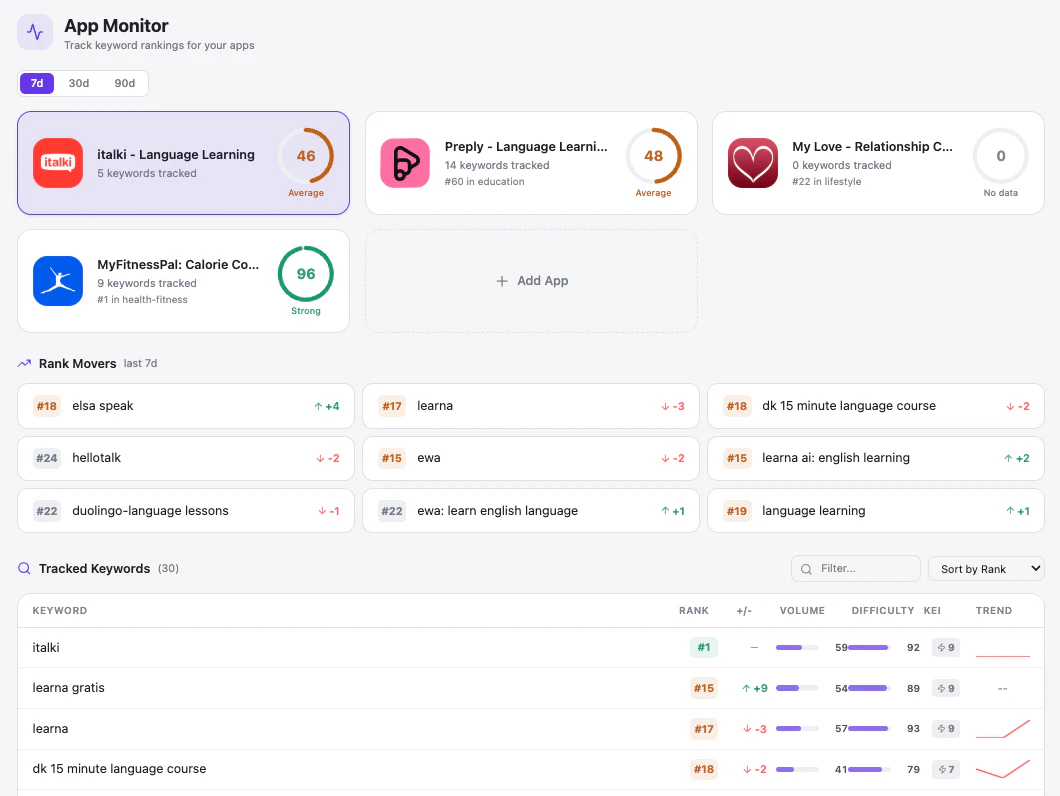Open the learna gratis keyword row
This screenshot has width=1060, height=796.
point(531,688)
